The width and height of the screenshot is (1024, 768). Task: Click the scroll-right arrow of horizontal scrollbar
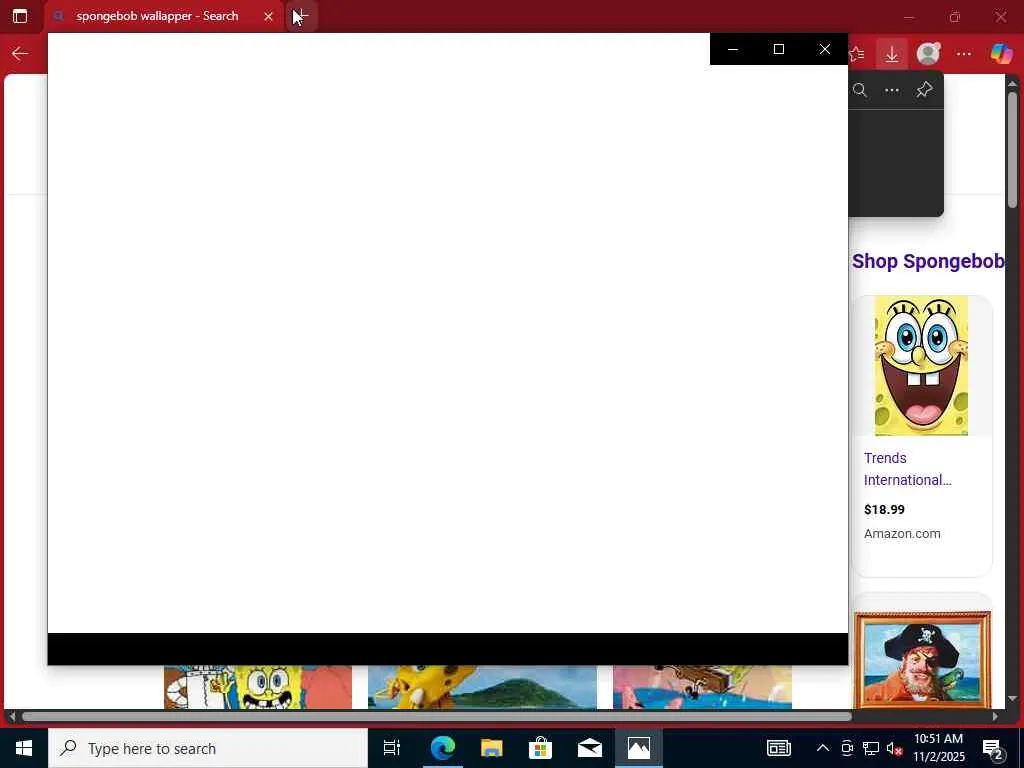(x=995, y=716)
